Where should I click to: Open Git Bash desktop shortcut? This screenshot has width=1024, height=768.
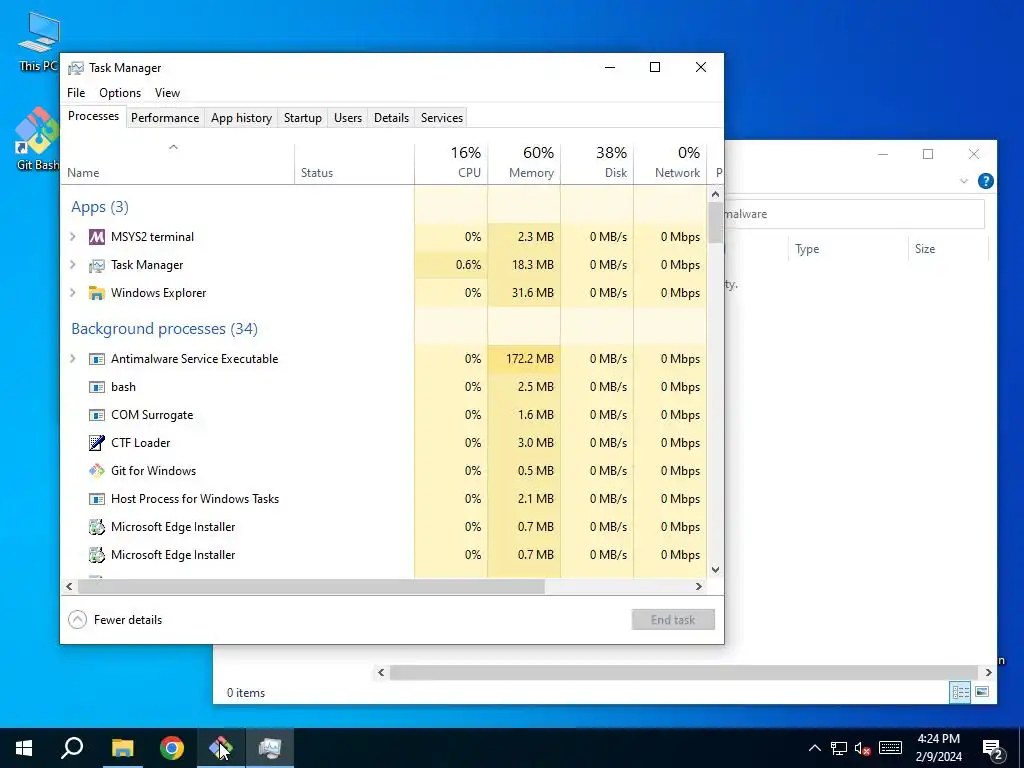coord(38,139)
